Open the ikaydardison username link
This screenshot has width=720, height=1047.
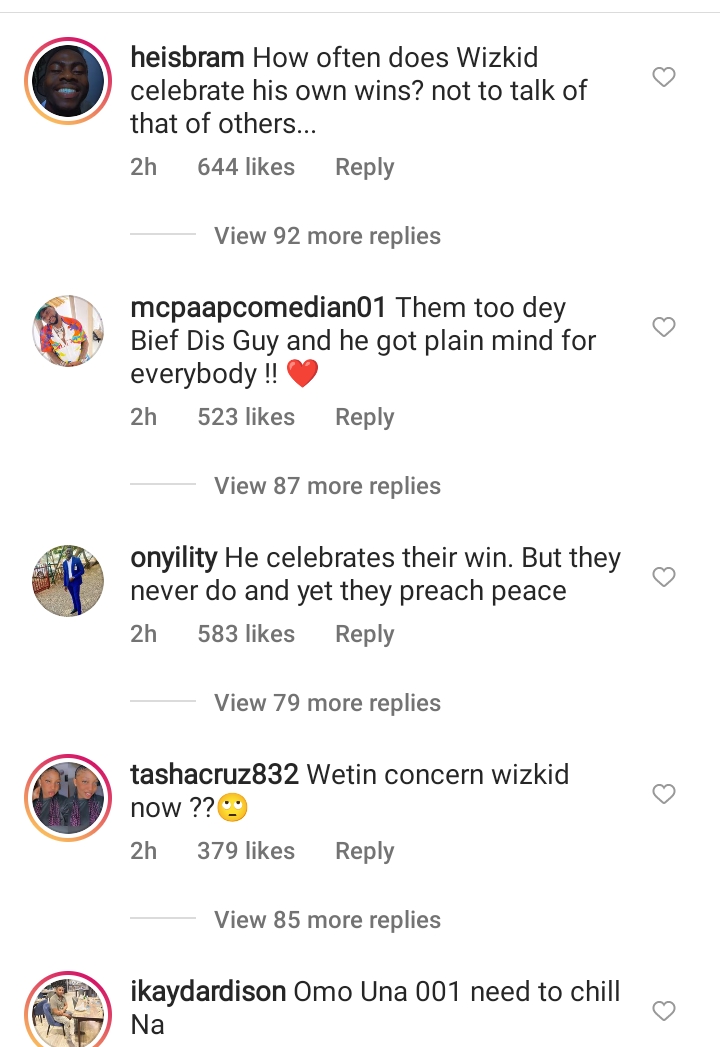pyautogui.click(x=208, y=992)
